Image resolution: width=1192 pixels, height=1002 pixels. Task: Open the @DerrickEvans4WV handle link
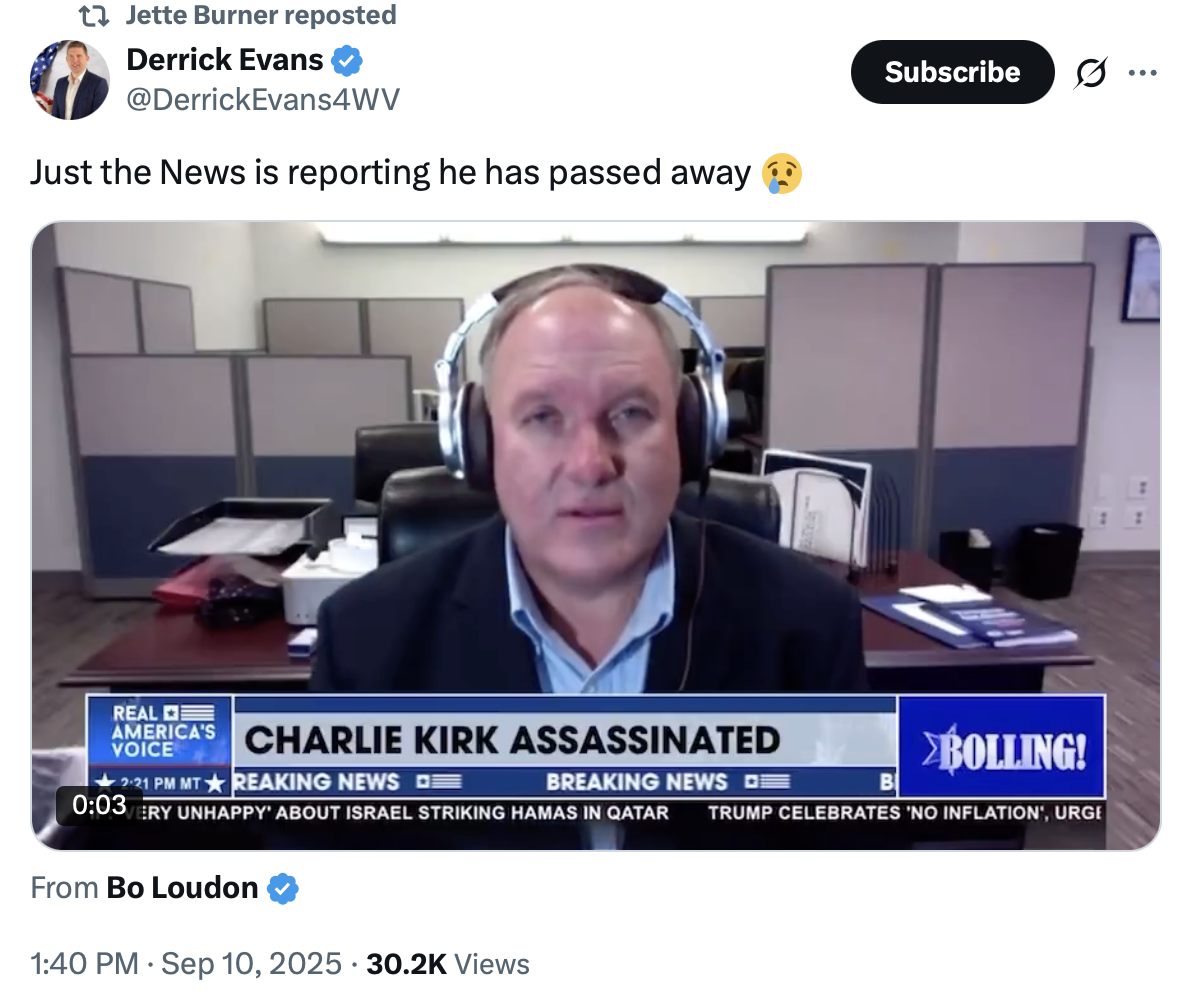[x=263, y=100]
